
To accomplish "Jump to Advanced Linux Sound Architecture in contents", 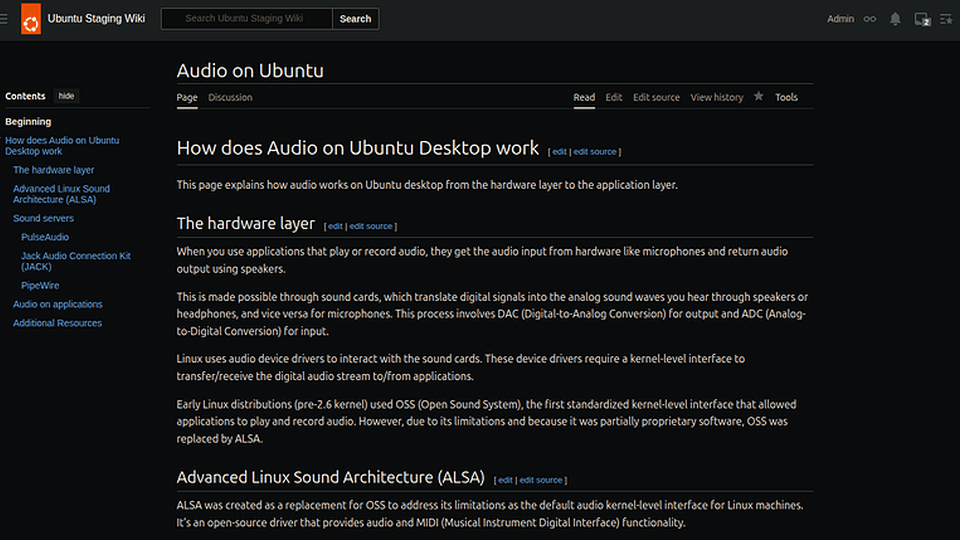I will click(x=61, y=194).
